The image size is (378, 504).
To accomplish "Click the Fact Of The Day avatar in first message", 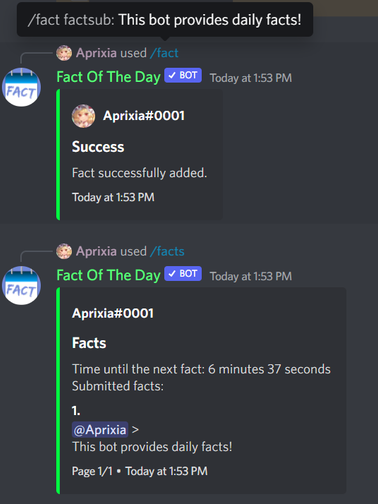I will pos(21,87).
